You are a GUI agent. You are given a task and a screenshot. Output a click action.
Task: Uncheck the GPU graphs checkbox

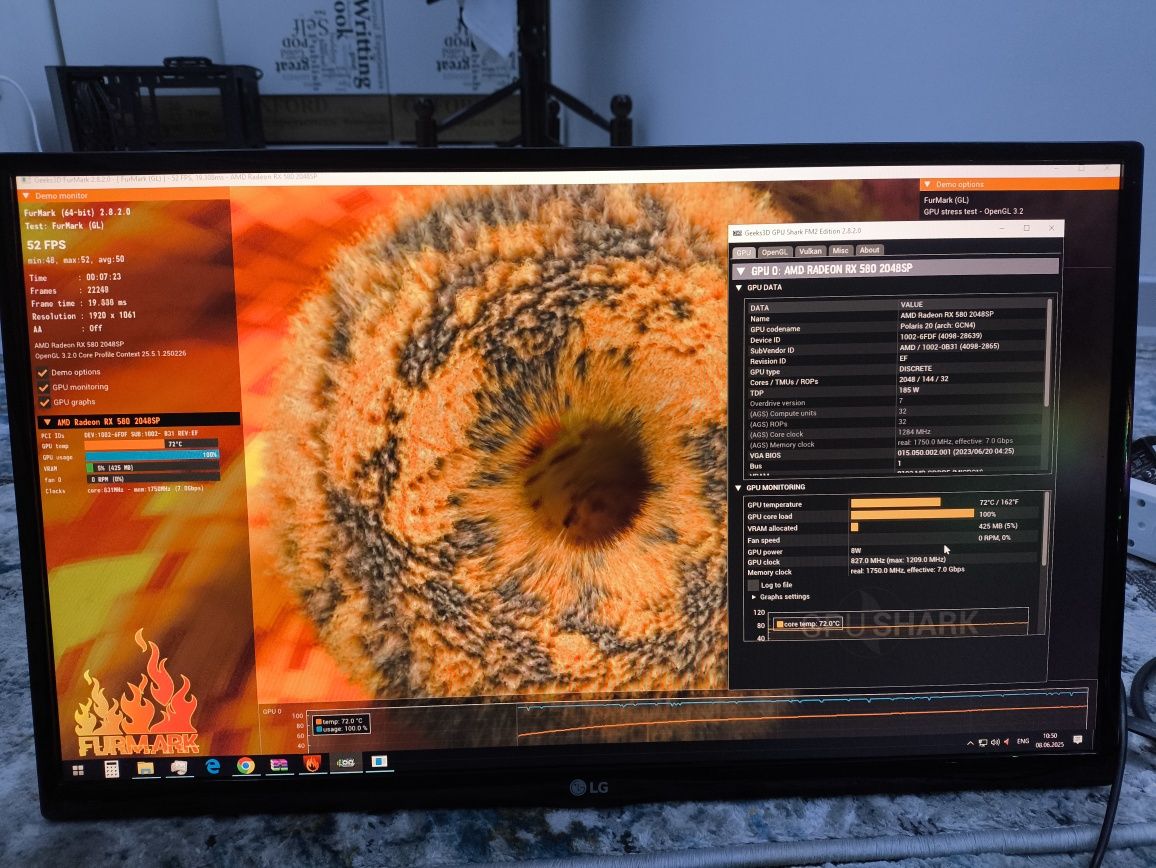44,403
